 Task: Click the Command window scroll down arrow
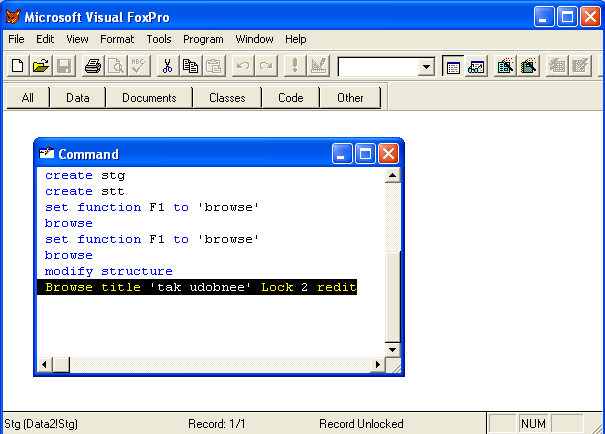[x=392, y=350]
